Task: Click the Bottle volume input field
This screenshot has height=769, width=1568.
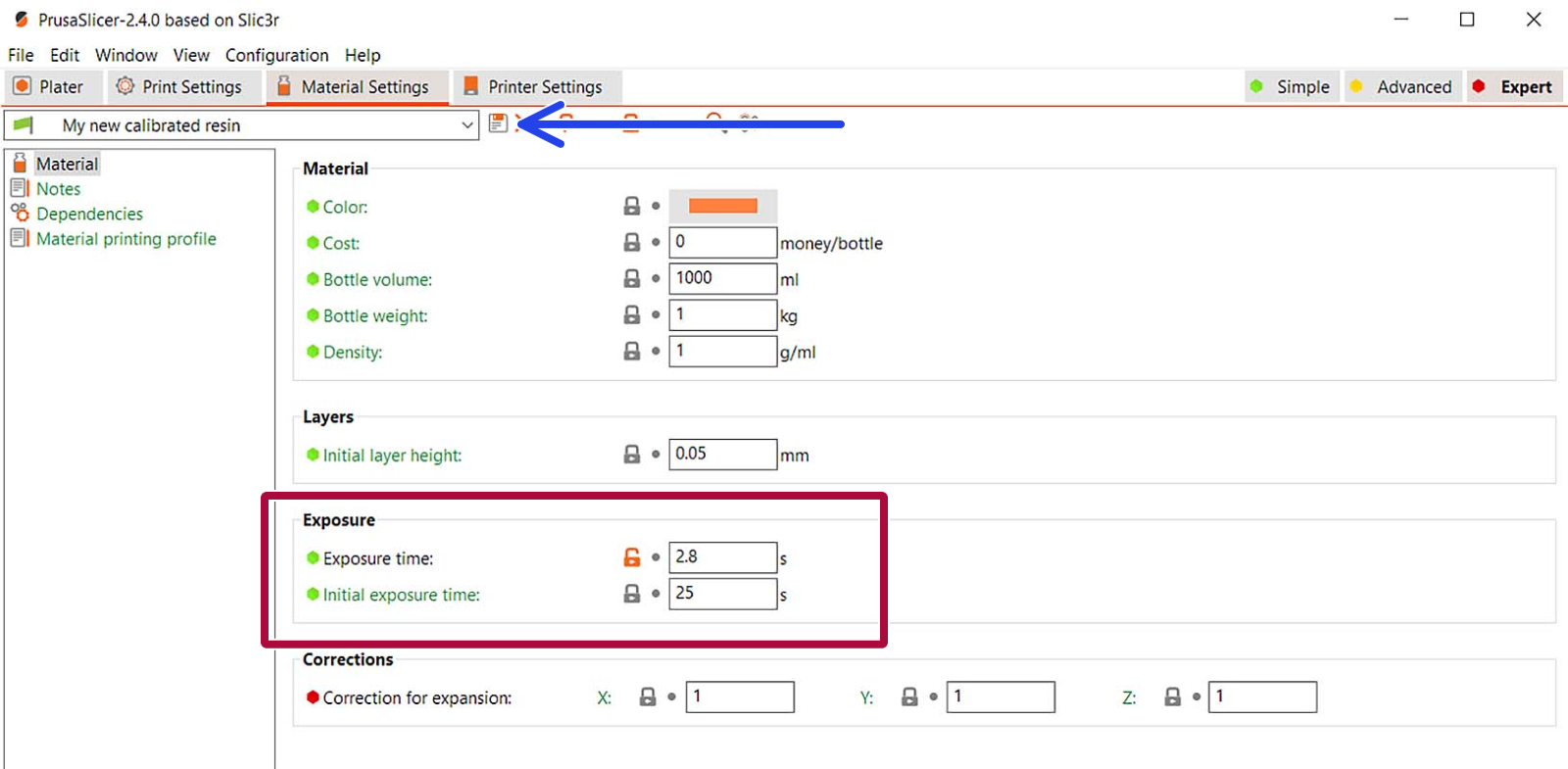Action: pyautogui.click(x=723, y=278)
